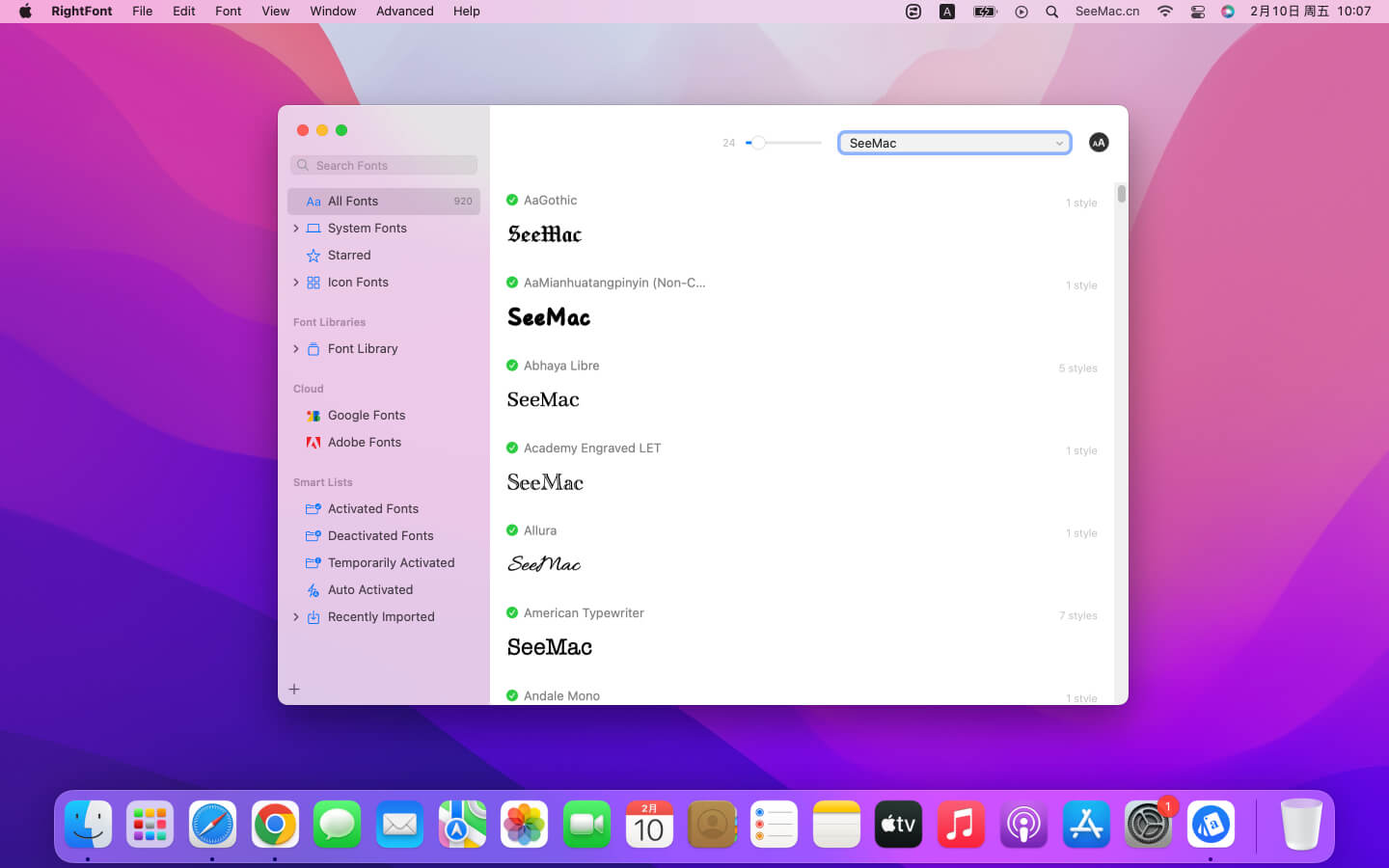Select Activated Fonts smart list

click(x=372, y=509)
